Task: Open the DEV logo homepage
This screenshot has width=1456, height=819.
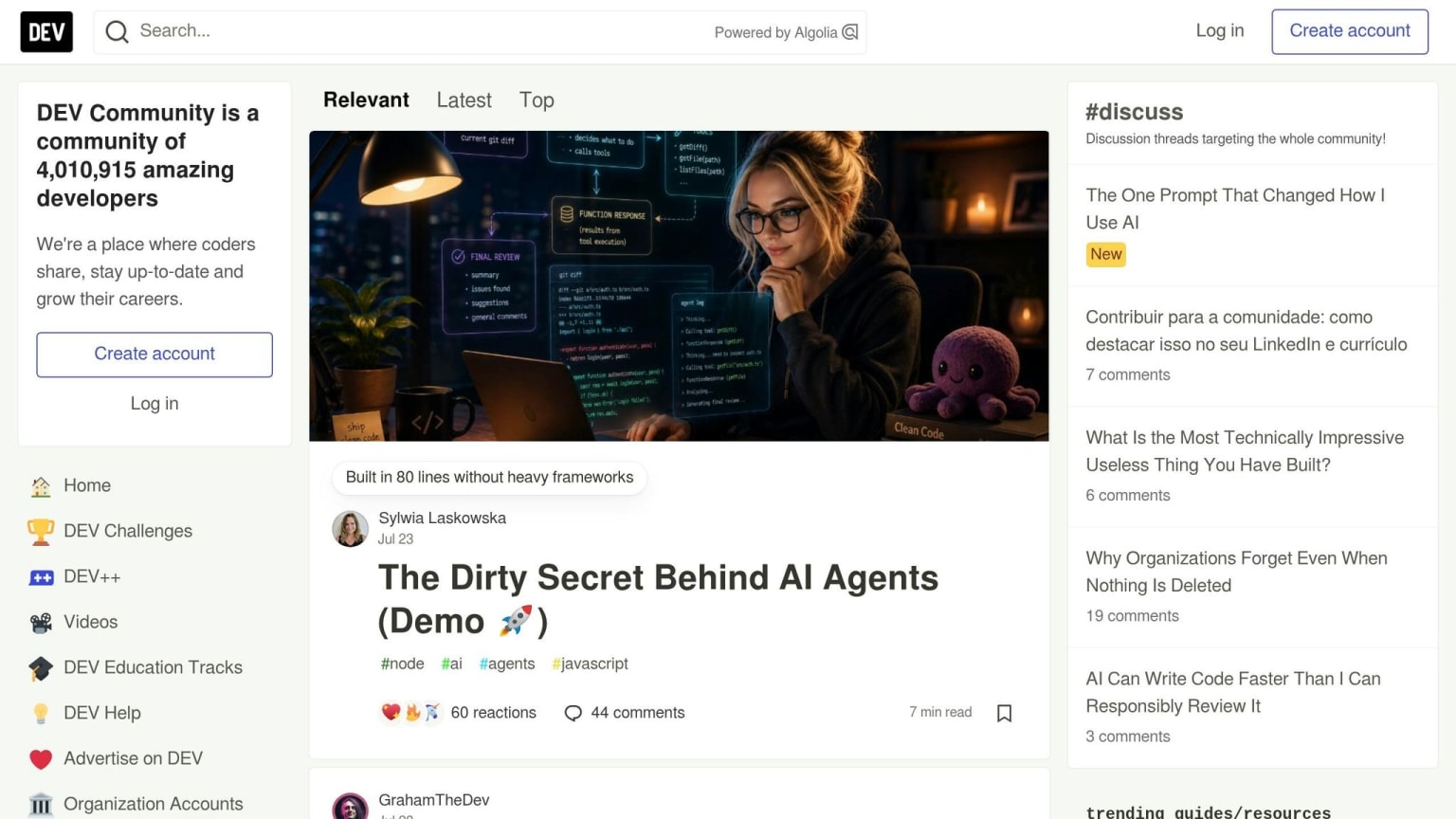Action: coord(46,32)
